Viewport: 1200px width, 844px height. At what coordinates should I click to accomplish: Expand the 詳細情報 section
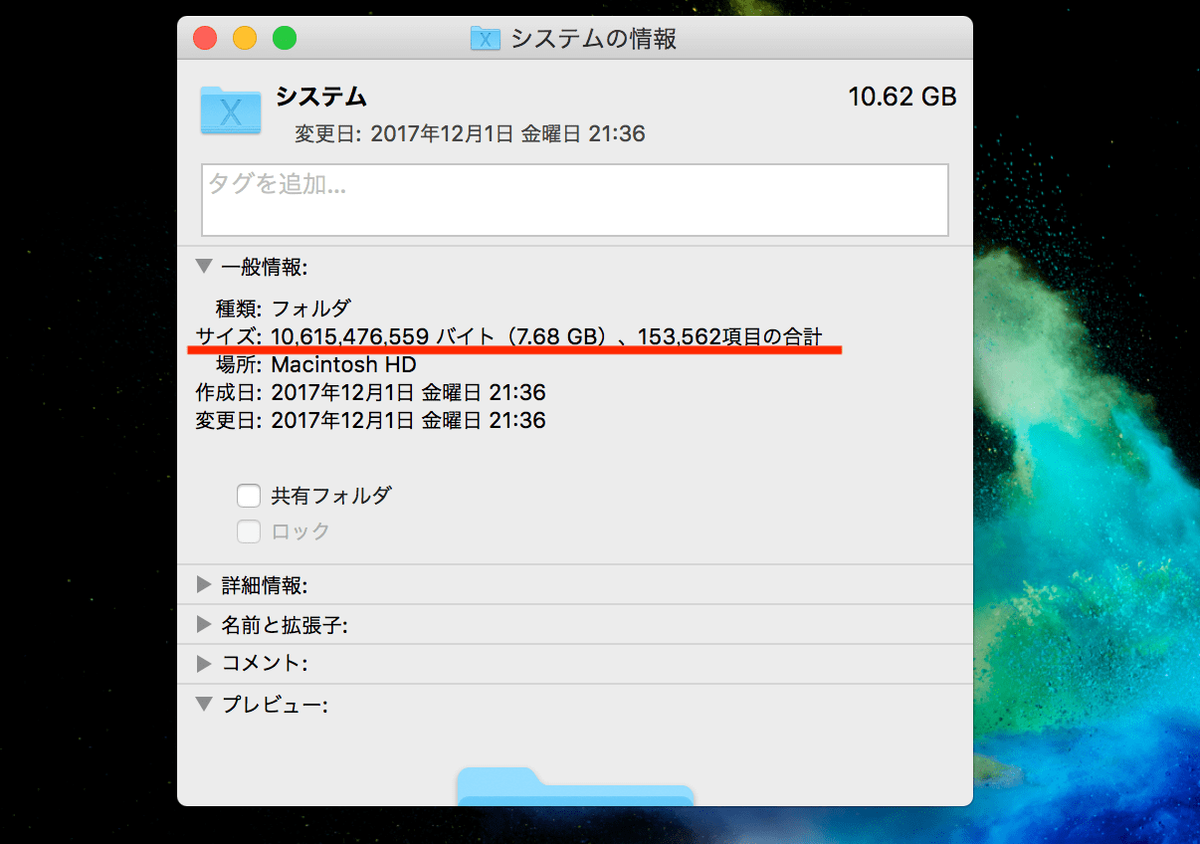[205, 585]
